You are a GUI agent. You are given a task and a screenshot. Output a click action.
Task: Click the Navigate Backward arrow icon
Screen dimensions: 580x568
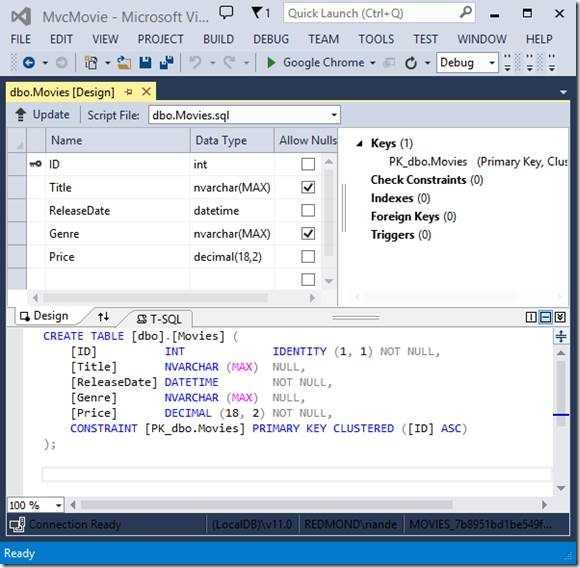tap(29, 62)
